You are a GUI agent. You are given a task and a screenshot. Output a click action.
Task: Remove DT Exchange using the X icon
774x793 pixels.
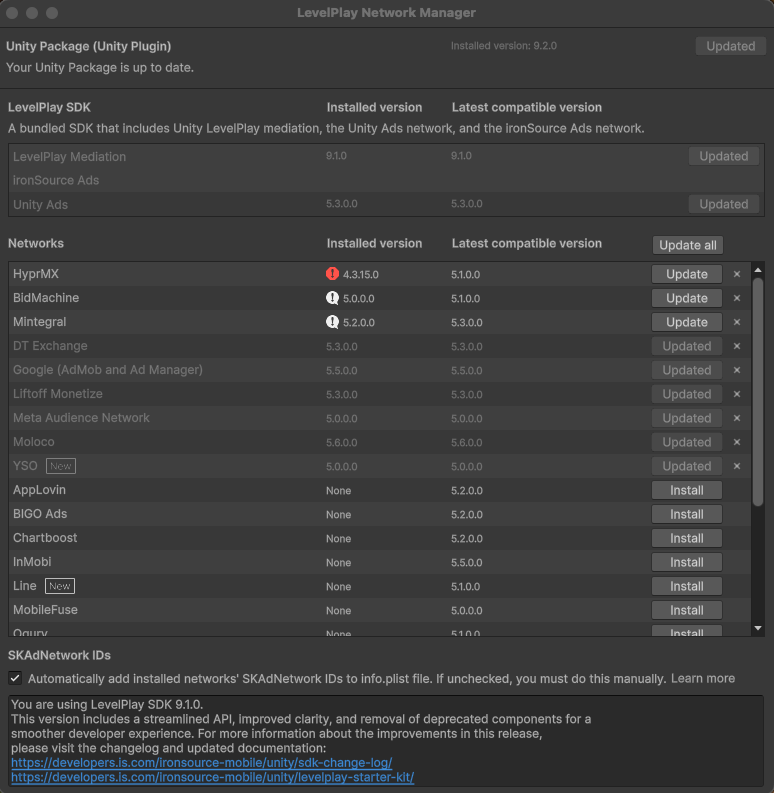[737, 346]
